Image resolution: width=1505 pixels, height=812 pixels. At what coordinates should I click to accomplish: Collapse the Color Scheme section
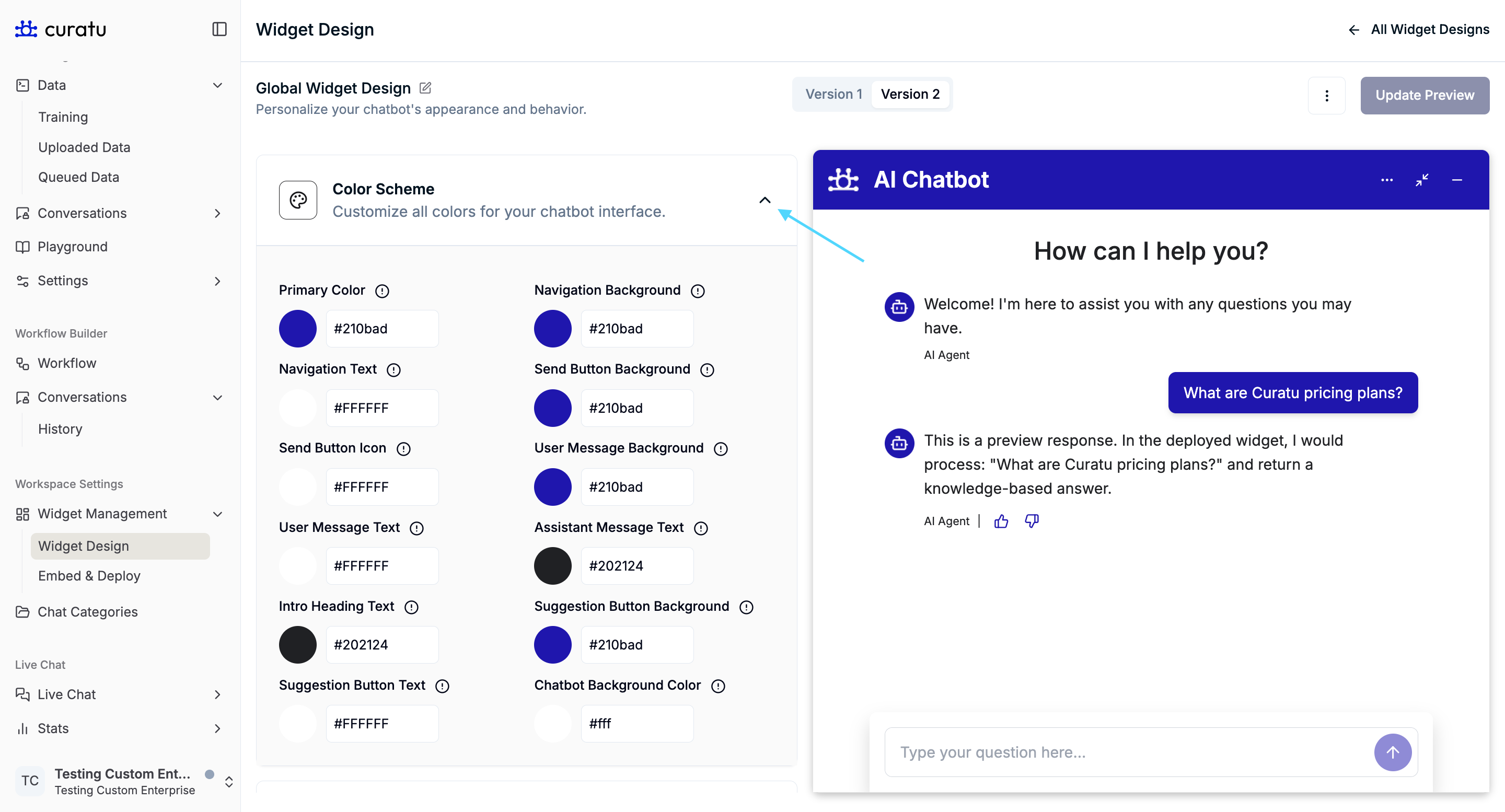pos(764,200)
